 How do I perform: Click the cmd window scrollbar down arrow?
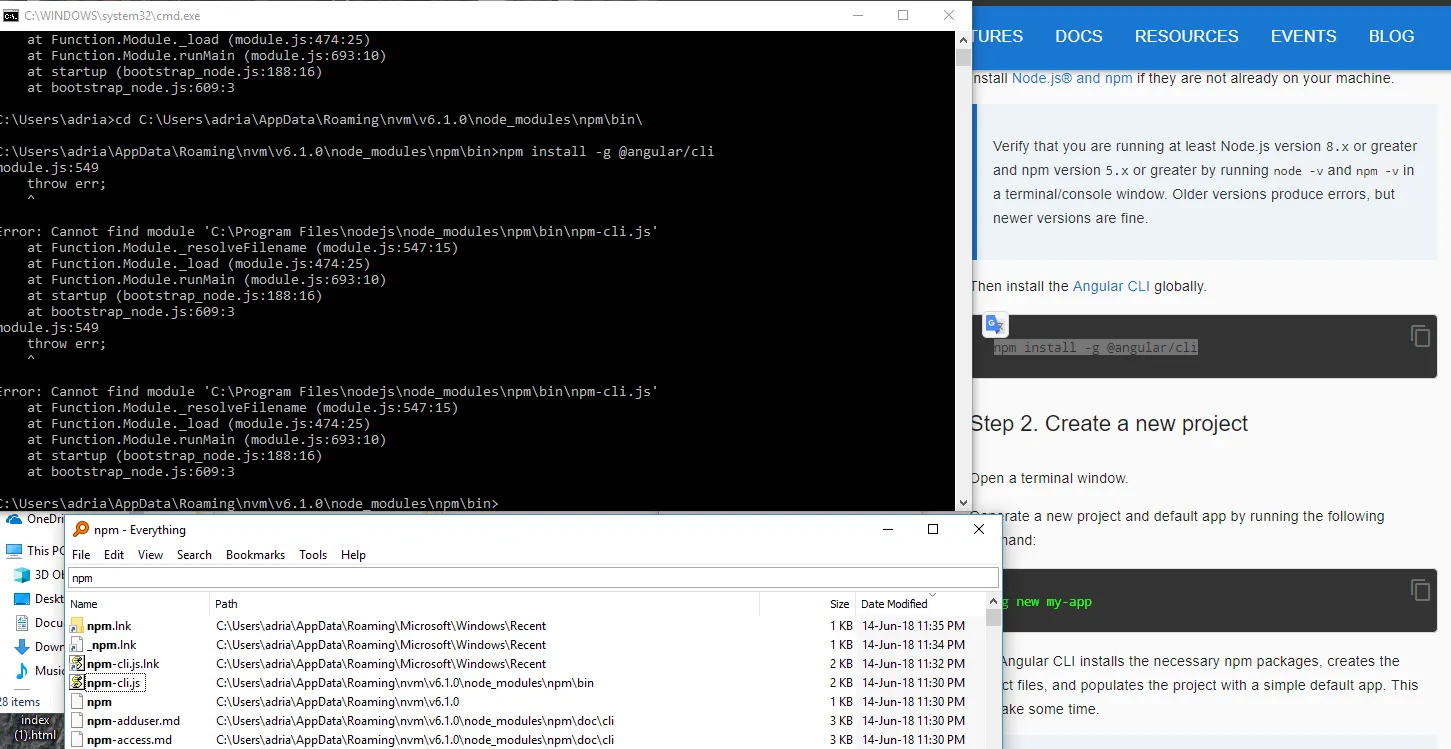(964, 503)
